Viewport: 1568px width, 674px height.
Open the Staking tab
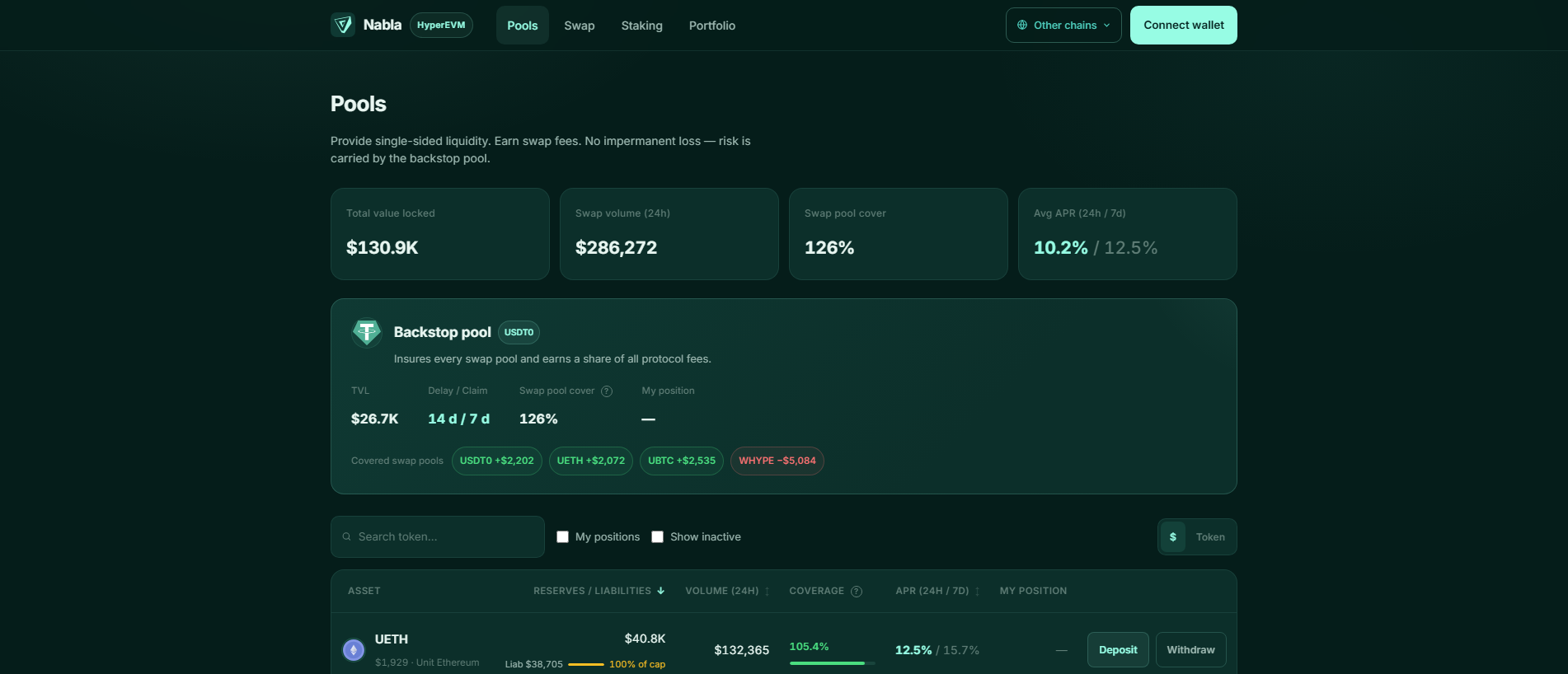pyautogui.click(x=642, y=26)
